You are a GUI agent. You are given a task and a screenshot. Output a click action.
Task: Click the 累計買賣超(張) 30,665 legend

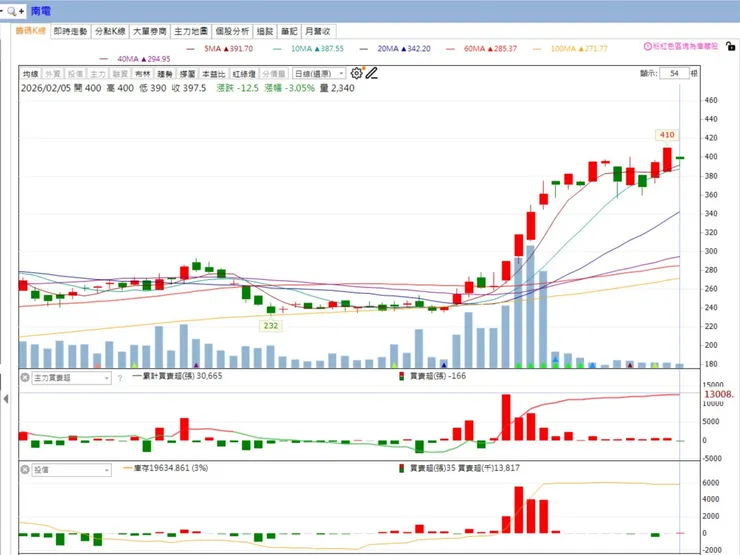pyautogui.click(x=177, y=376)
